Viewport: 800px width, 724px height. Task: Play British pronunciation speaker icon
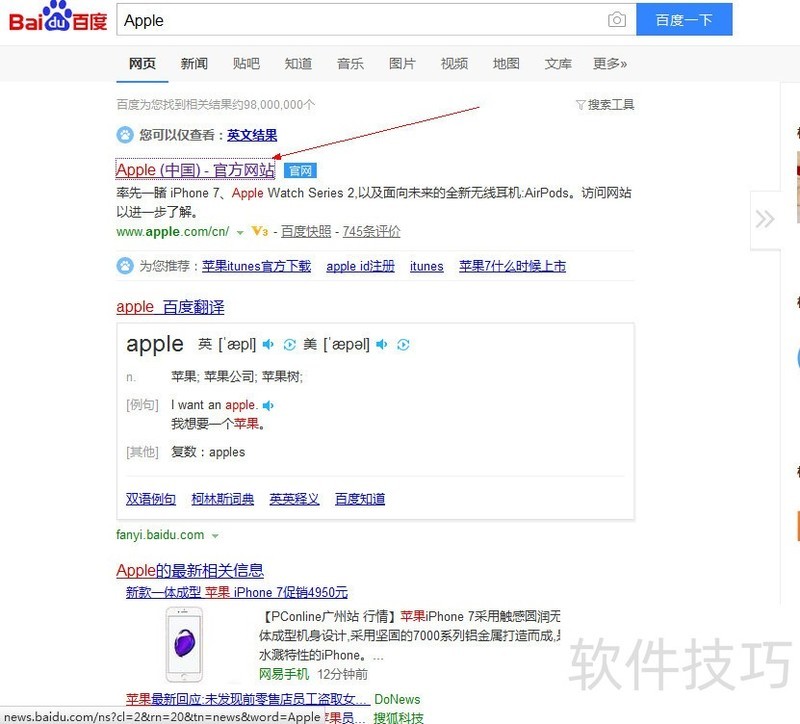pos(268,345)
